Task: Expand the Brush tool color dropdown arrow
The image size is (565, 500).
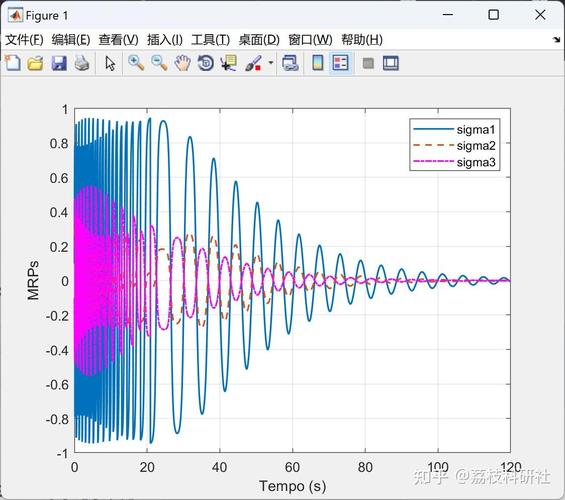Action: click(271, 63)
